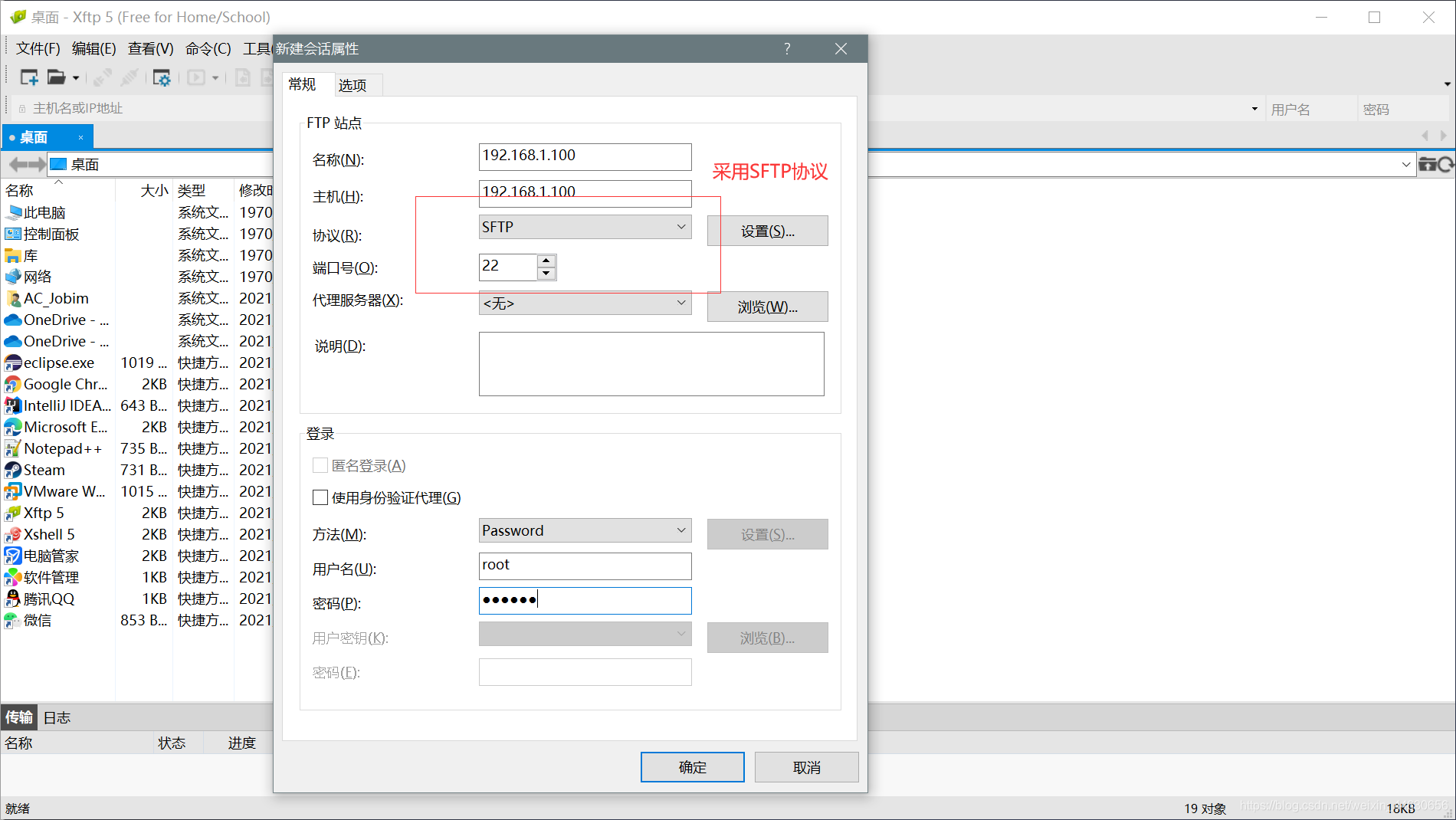1456x820 pixels.
Task: Expand the path bar dropdown chevron
Action: point(1406,164)
